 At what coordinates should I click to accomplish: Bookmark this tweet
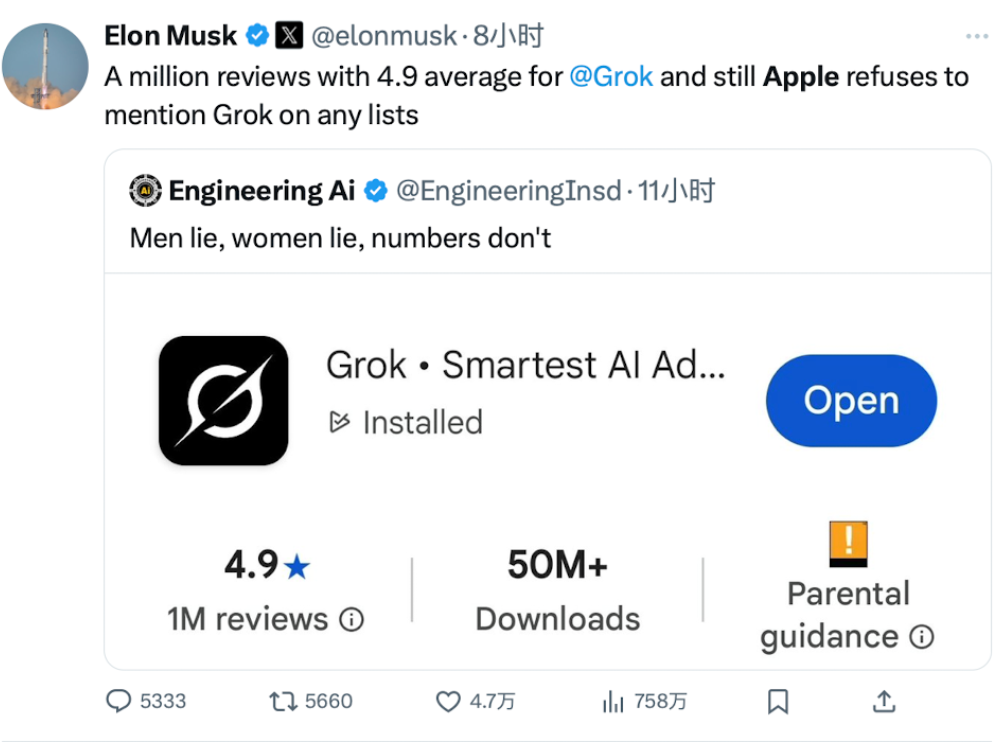click(x=777, y=701)
